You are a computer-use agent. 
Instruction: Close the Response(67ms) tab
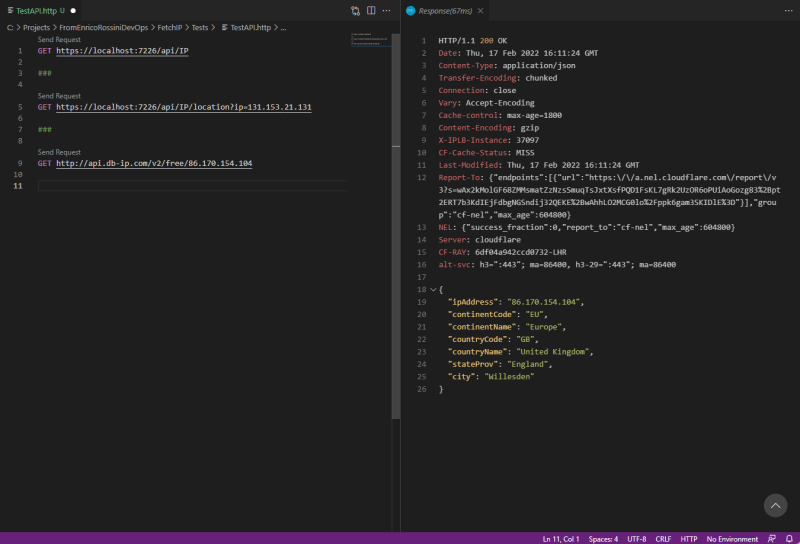480,11
